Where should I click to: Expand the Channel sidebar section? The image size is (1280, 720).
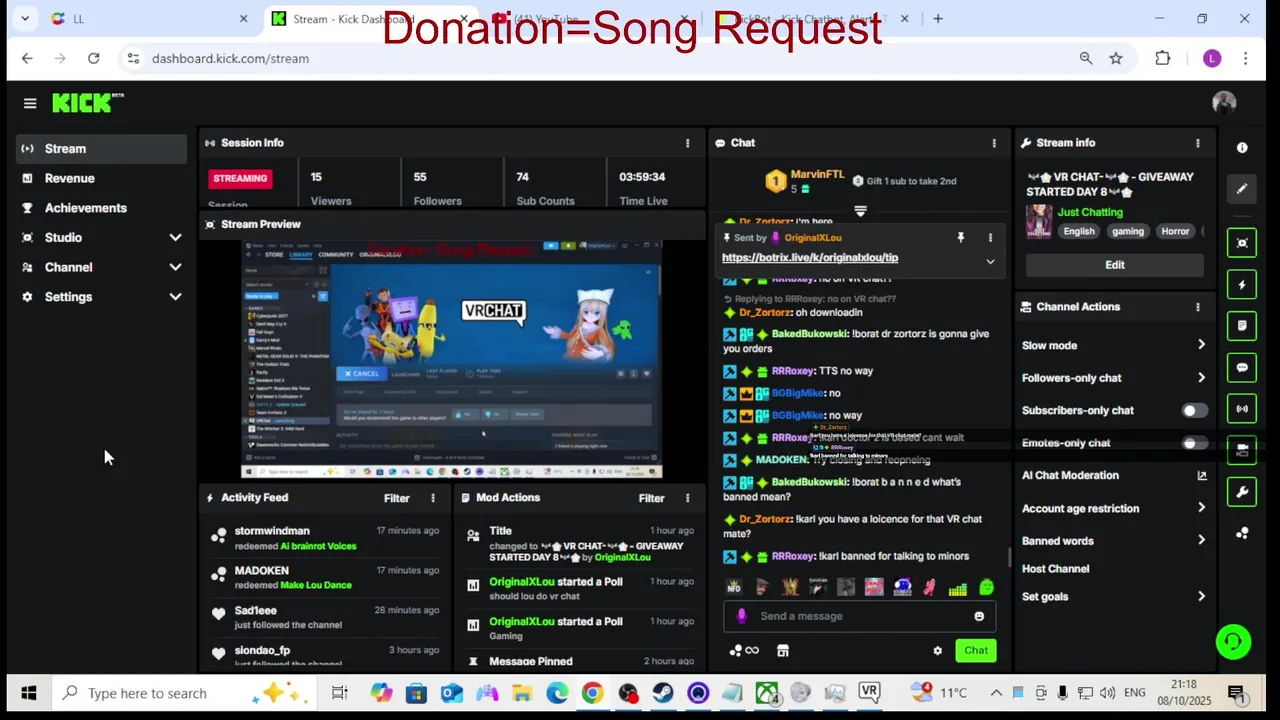pos(175,267)
